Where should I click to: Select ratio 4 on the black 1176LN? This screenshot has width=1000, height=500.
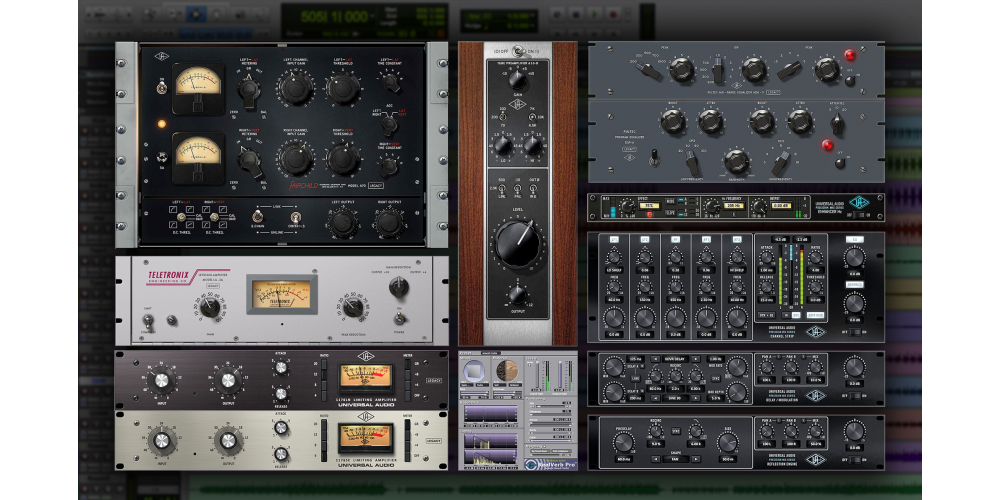click(323, 395)
